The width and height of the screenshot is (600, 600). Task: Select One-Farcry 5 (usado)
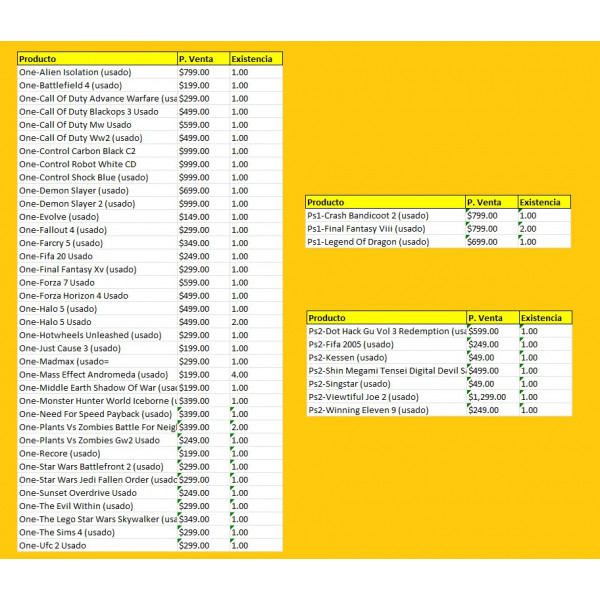pos(97,243)
